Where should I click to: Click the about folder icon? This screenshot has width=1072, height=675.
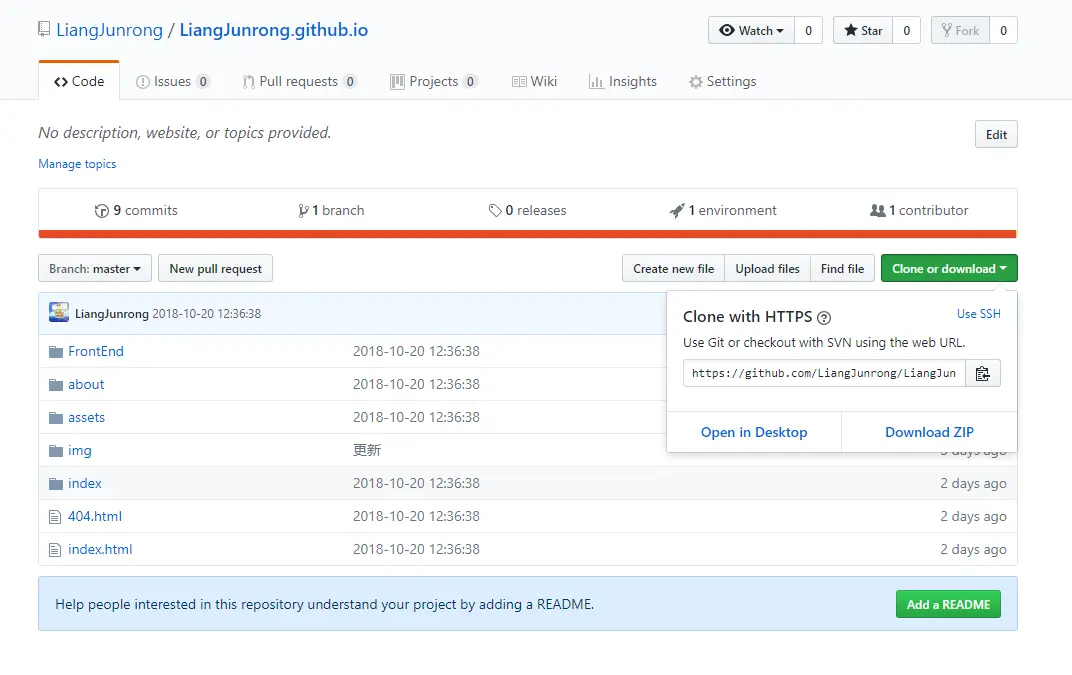point(56,385)
